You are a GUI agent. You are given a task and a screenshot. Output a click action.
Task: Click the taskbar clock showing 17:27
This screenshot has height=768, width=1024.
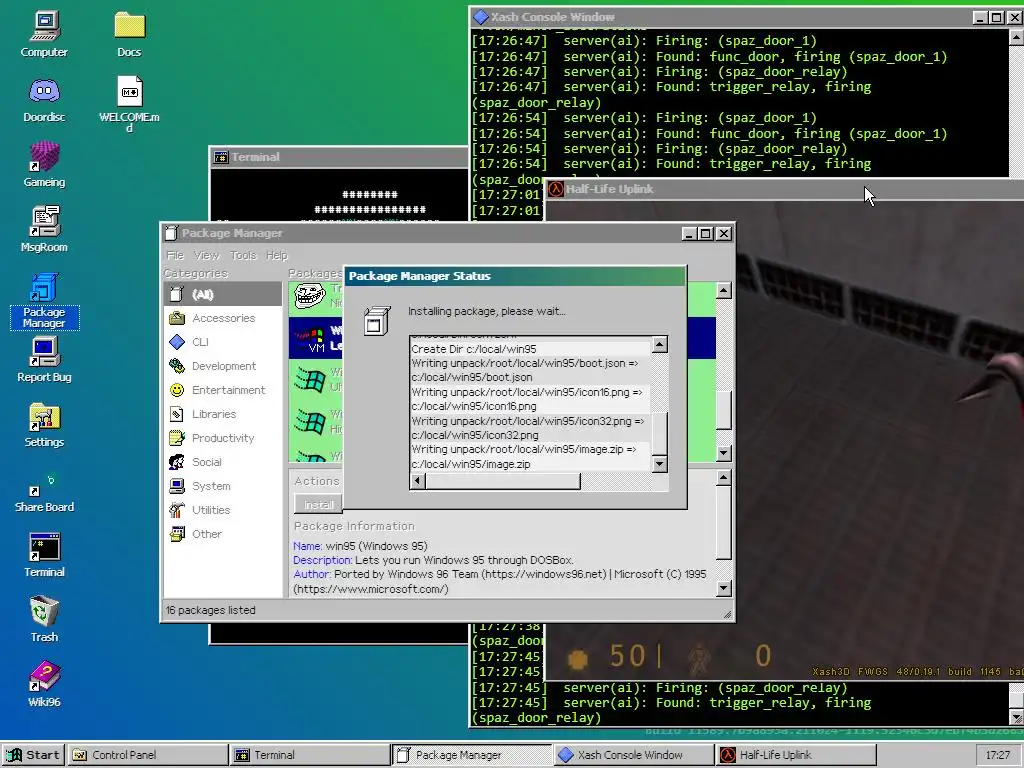(x=997, y=755)
